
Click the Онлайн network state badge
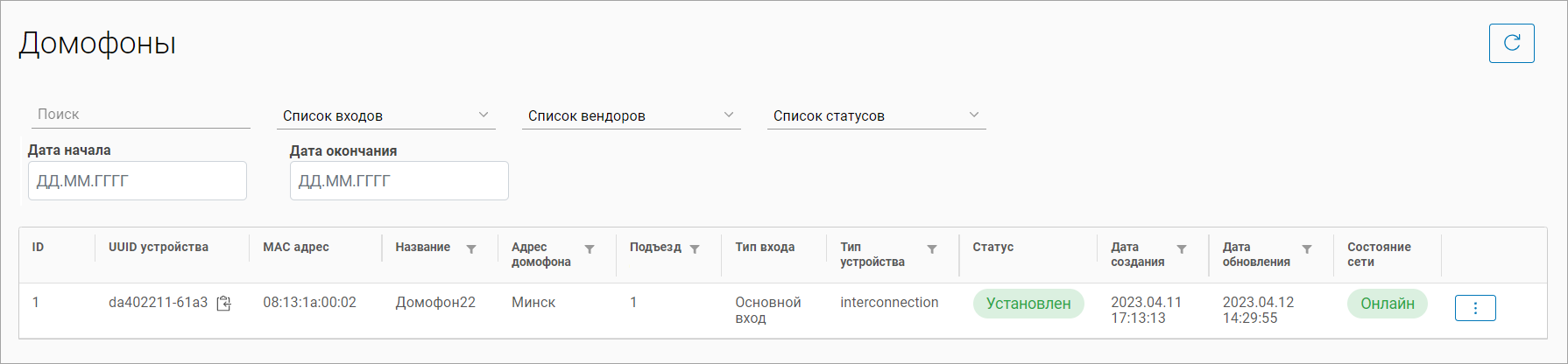pos(1387,304)
